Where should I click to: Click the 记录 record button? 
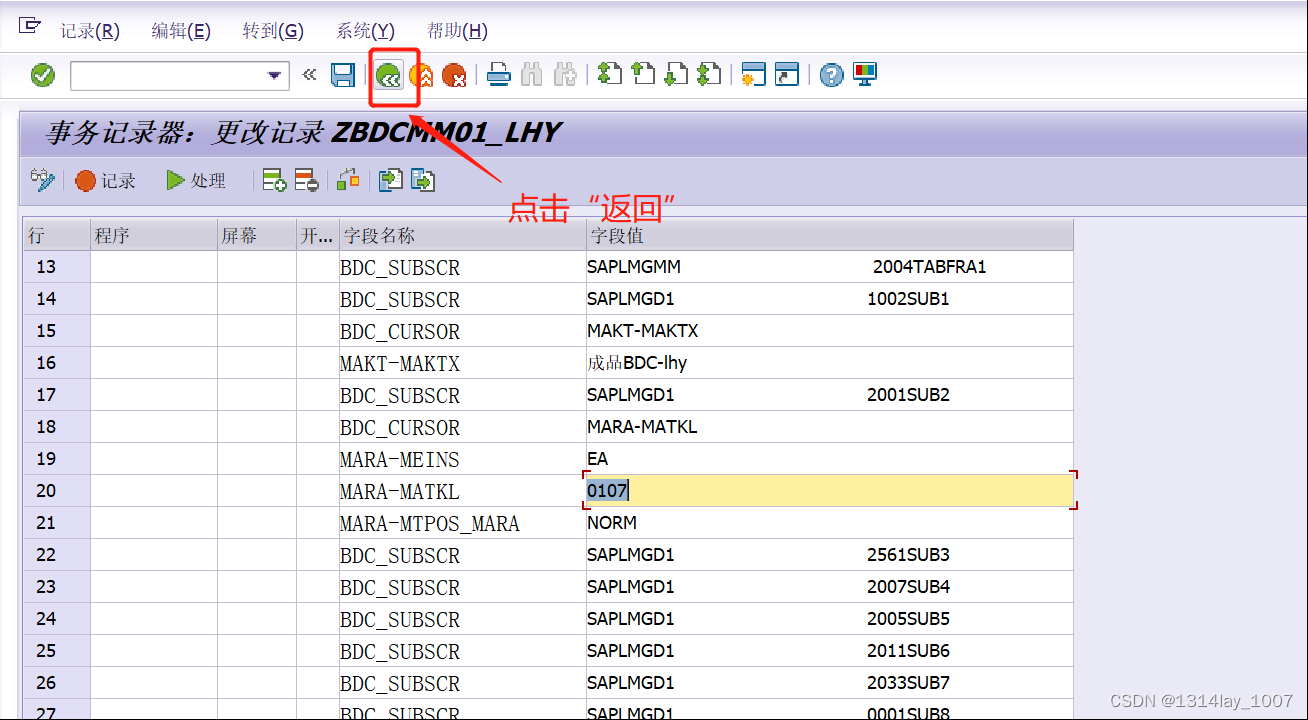point(105,180)
